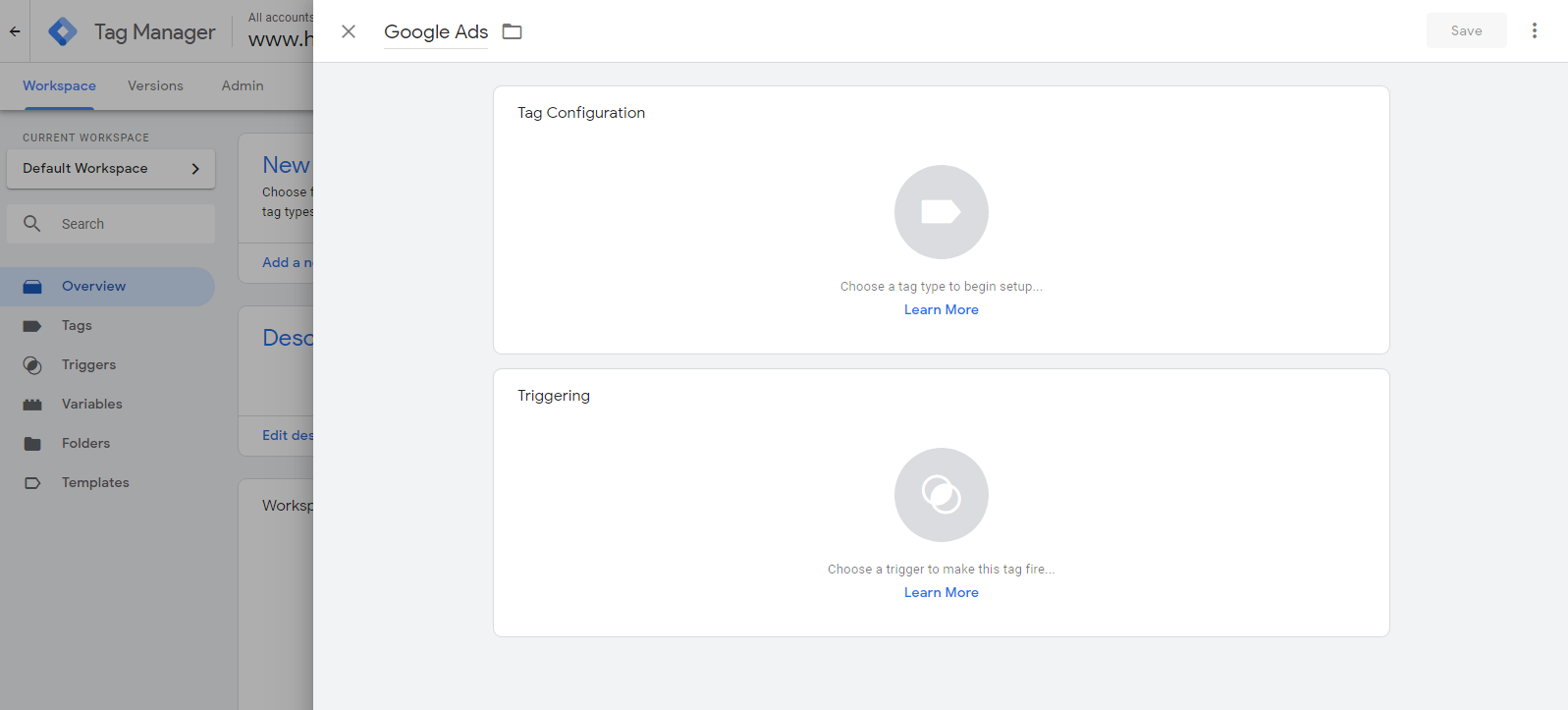
Task: Edit the Google Ads tag name field
Action: tap(436, 31)
